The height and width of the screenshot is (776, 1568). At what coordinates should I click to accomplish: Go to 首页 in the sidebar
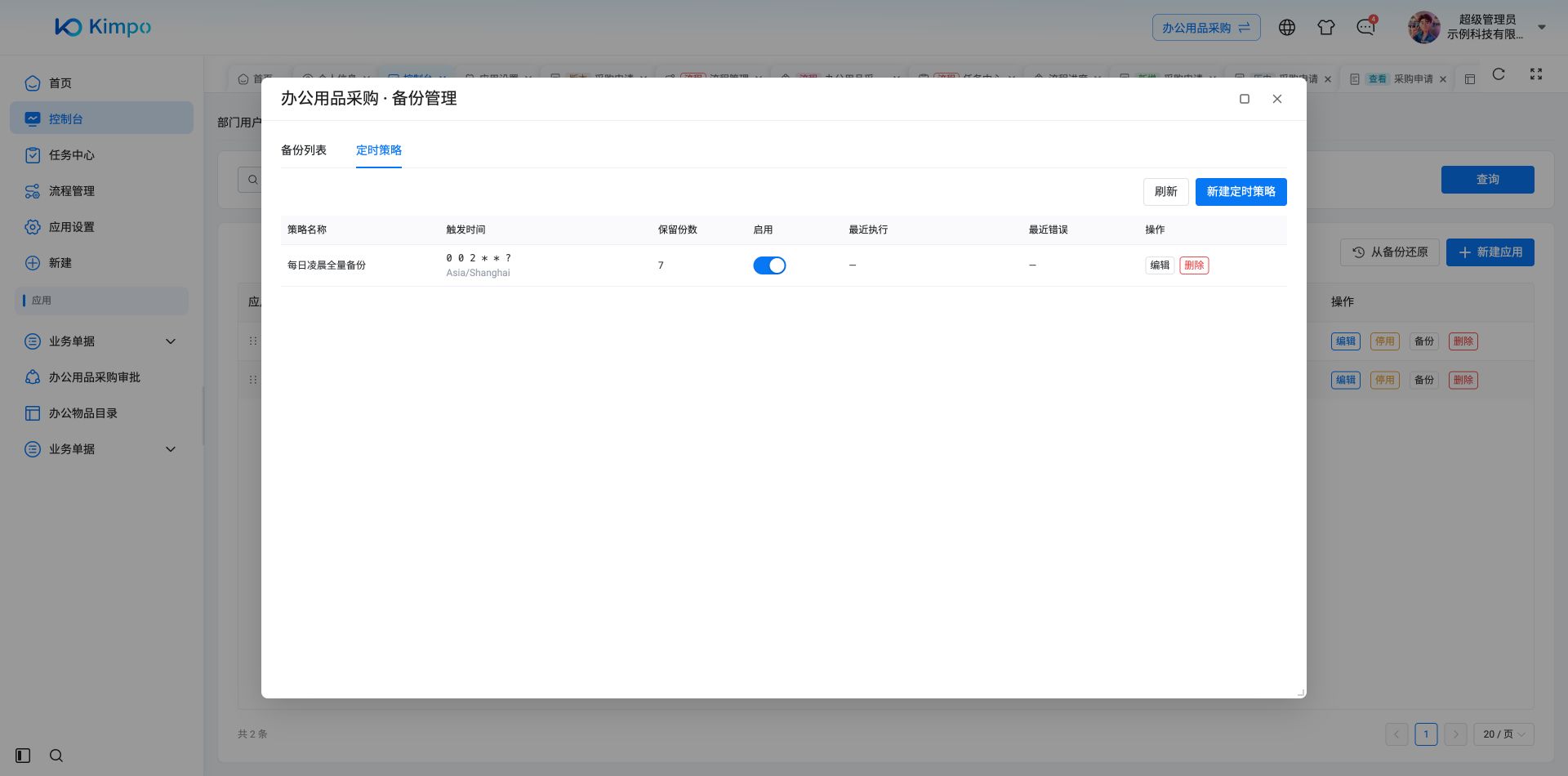pos(102,83)
